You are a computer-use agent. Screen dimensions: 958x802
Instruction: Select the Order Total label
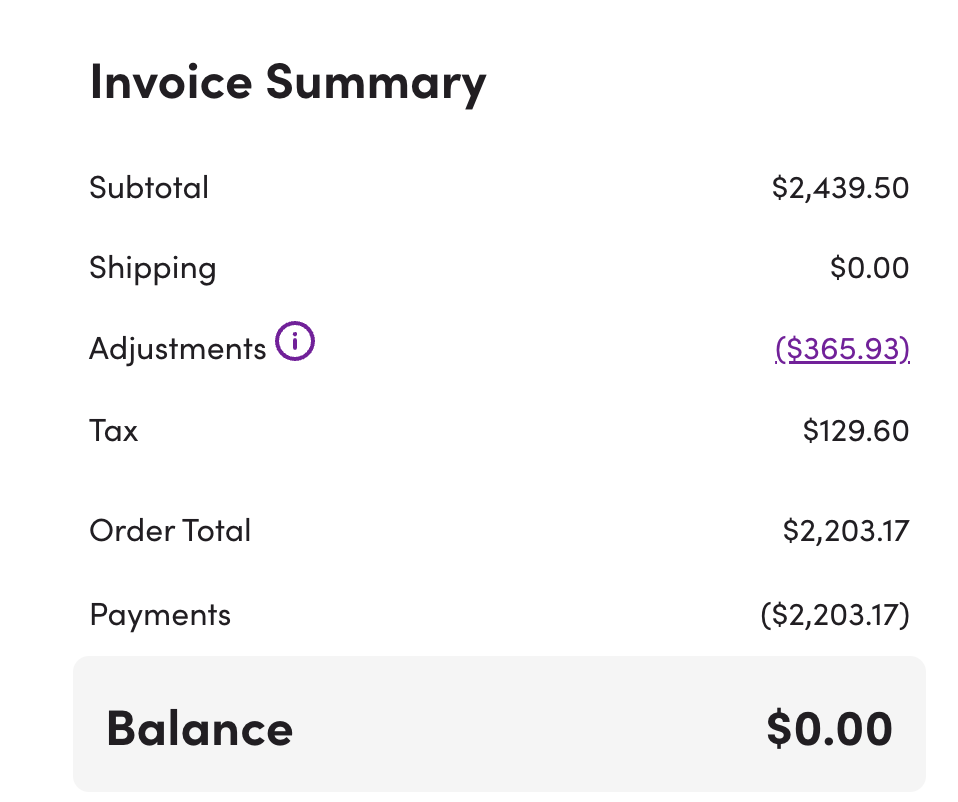(170, 530)
